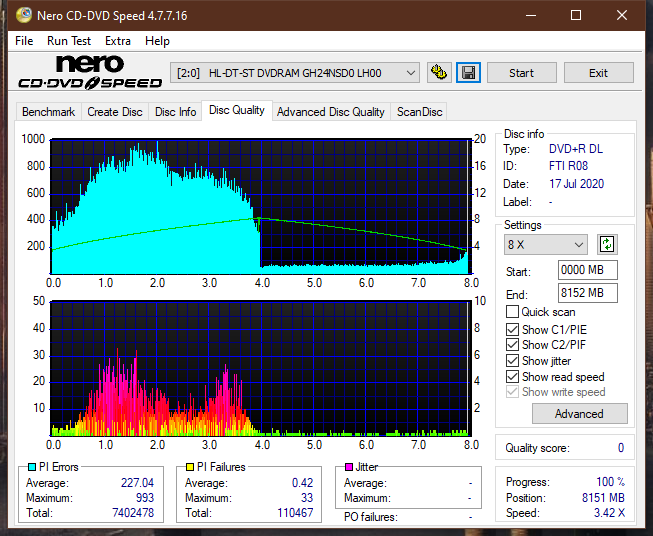The height and width of the screenshot is (536, 653).
Task: Click the Nero app icon in title bar
Action: (x=24, y=15)
